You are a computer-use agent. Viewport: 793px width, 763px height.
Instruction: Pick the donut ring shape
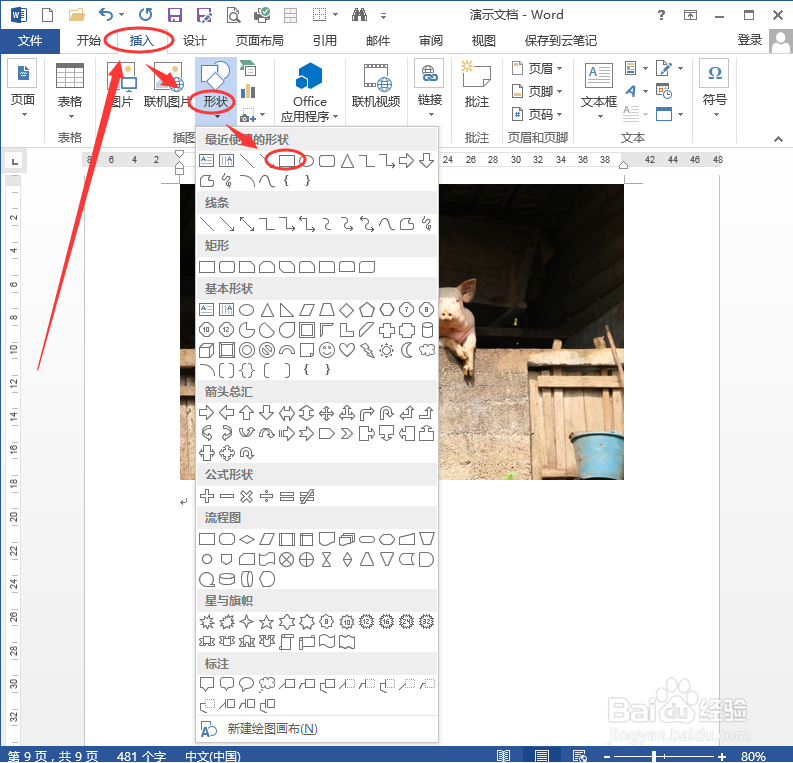pos(247,350)
